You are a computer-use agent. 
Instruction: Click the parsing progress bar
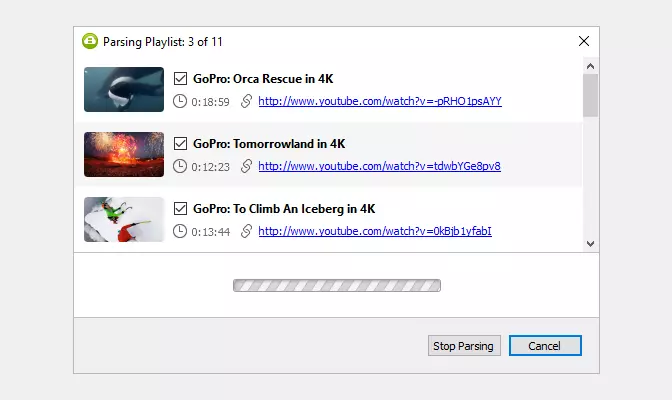click(337, 286)
